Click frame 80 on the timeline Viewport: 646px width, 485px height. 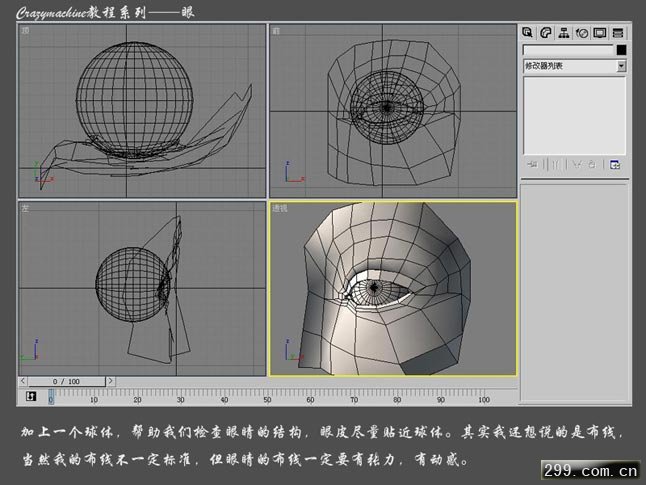pos(397,399)
